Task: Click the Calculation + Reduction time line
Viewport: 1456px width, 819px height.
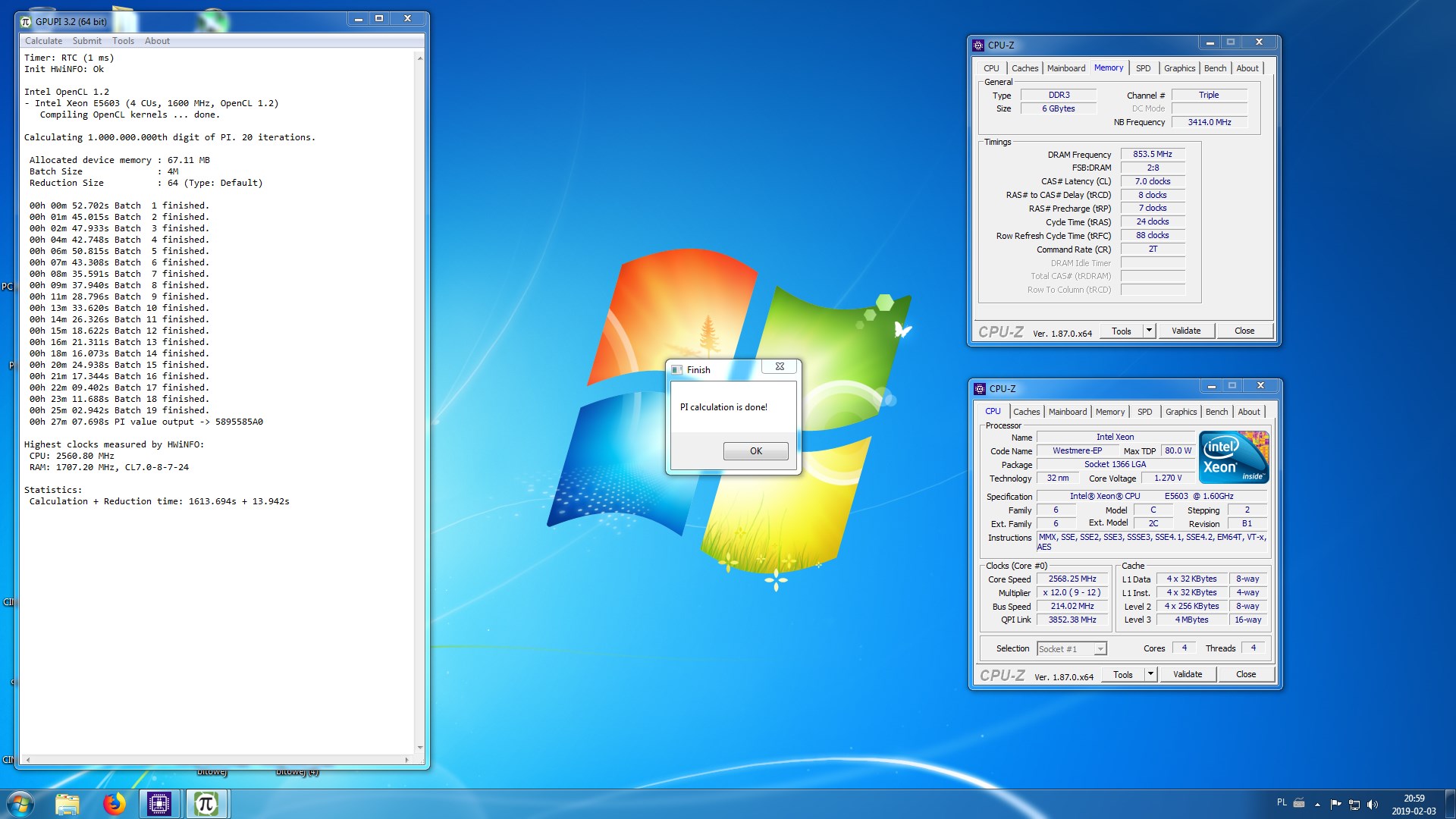Action: point(159,501)
